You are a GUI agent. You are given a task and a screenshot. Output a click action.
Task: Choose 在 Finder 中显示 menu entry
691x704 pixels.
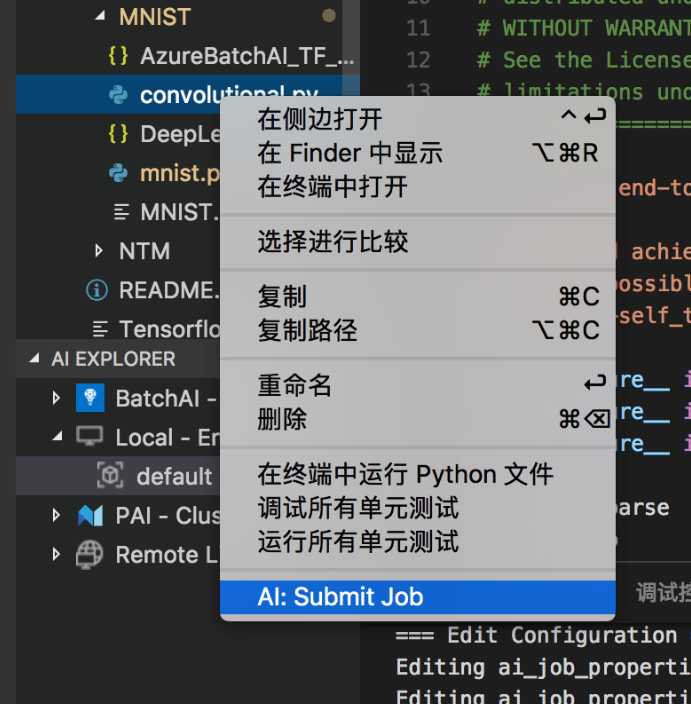[418, 153]
